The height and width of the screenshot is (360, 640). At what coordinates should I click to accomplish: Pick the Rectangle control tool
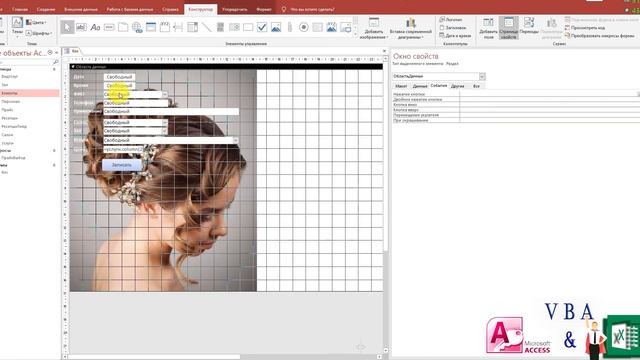click(248, 27)
